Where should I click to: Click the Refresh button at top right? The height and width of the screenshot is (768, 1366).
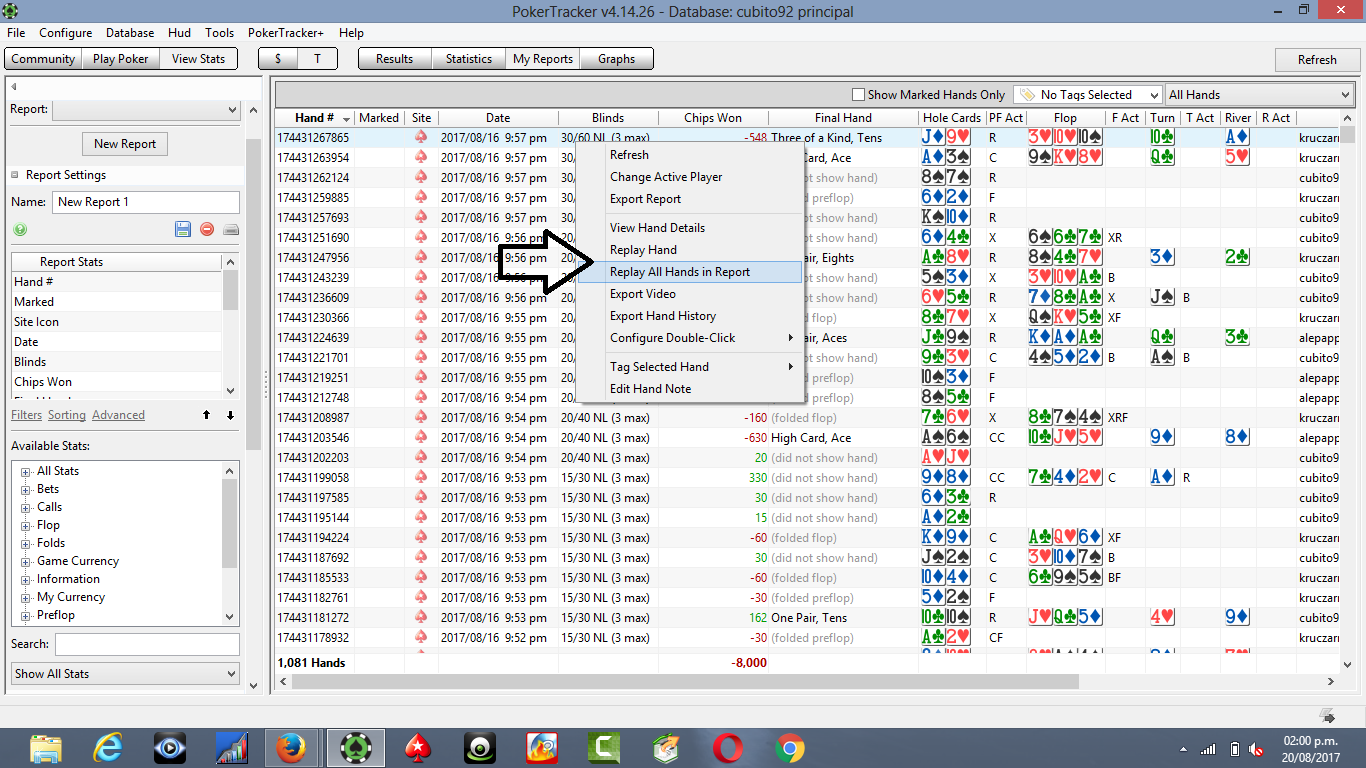pos(1317,60)
